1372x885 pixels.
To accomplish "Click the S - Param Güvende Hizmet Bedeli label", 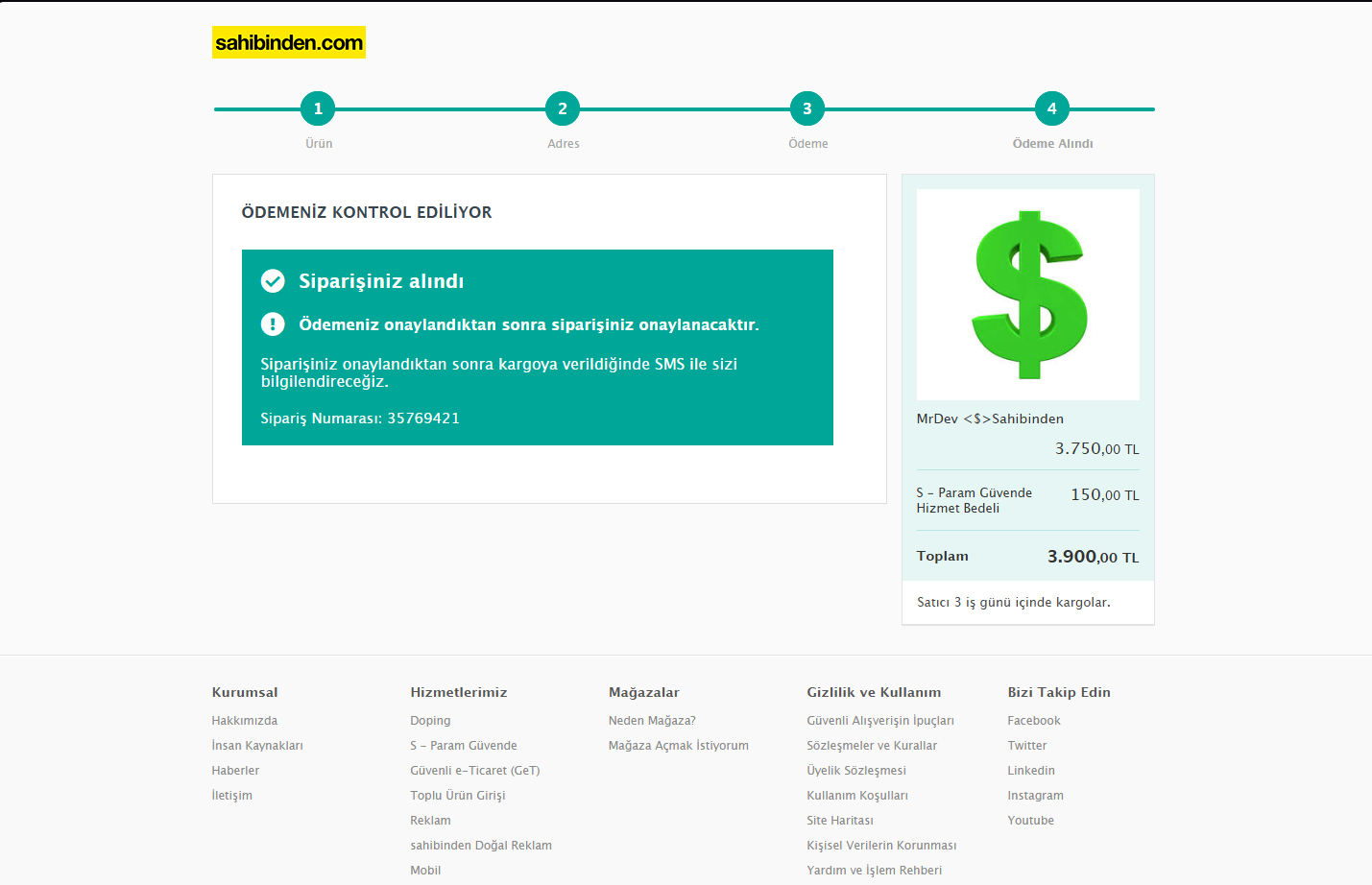I will [975, 500].
